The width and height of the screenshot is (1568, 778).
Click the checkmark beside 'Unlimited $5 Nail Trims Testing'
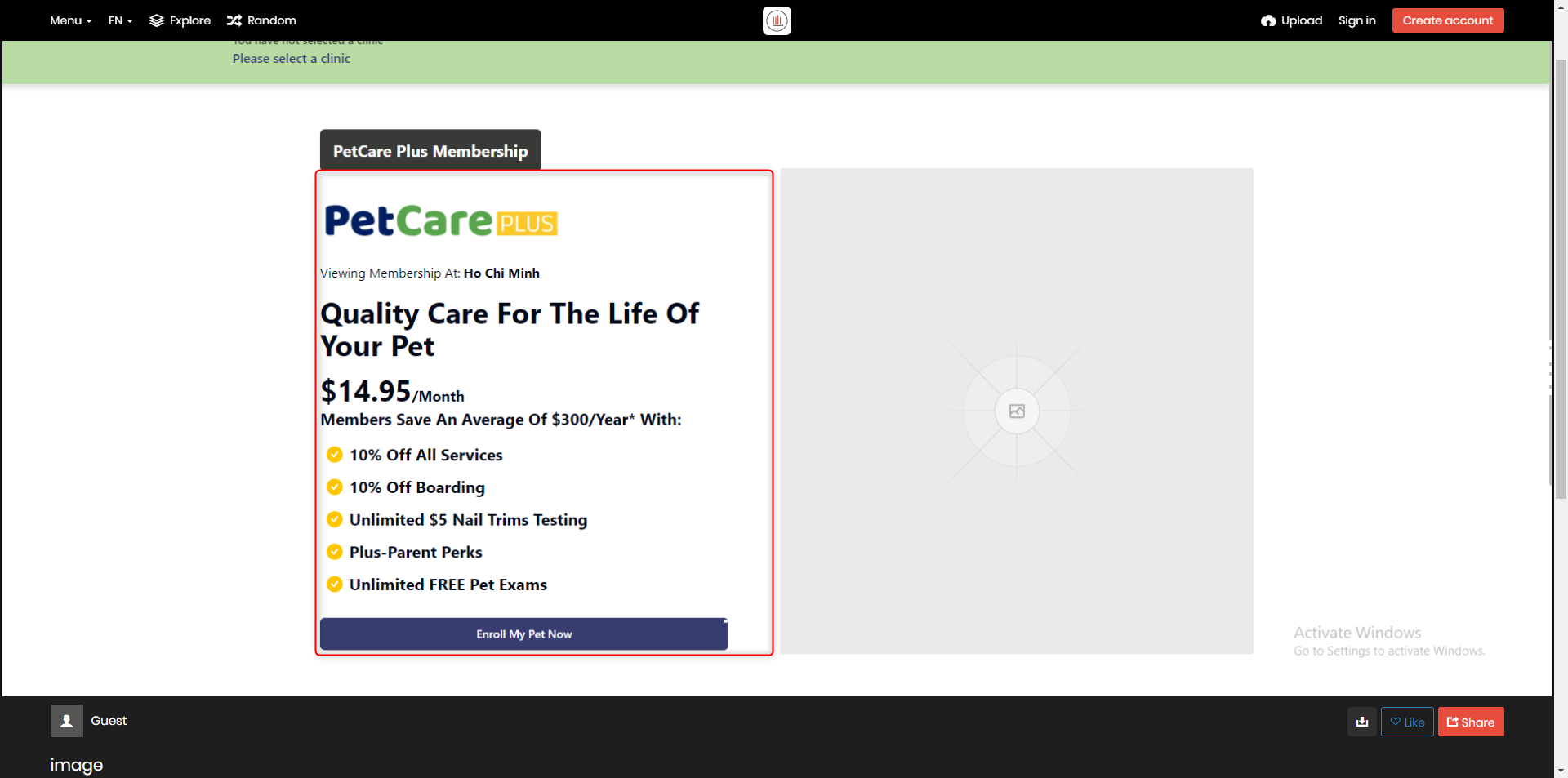coord(334,519)
